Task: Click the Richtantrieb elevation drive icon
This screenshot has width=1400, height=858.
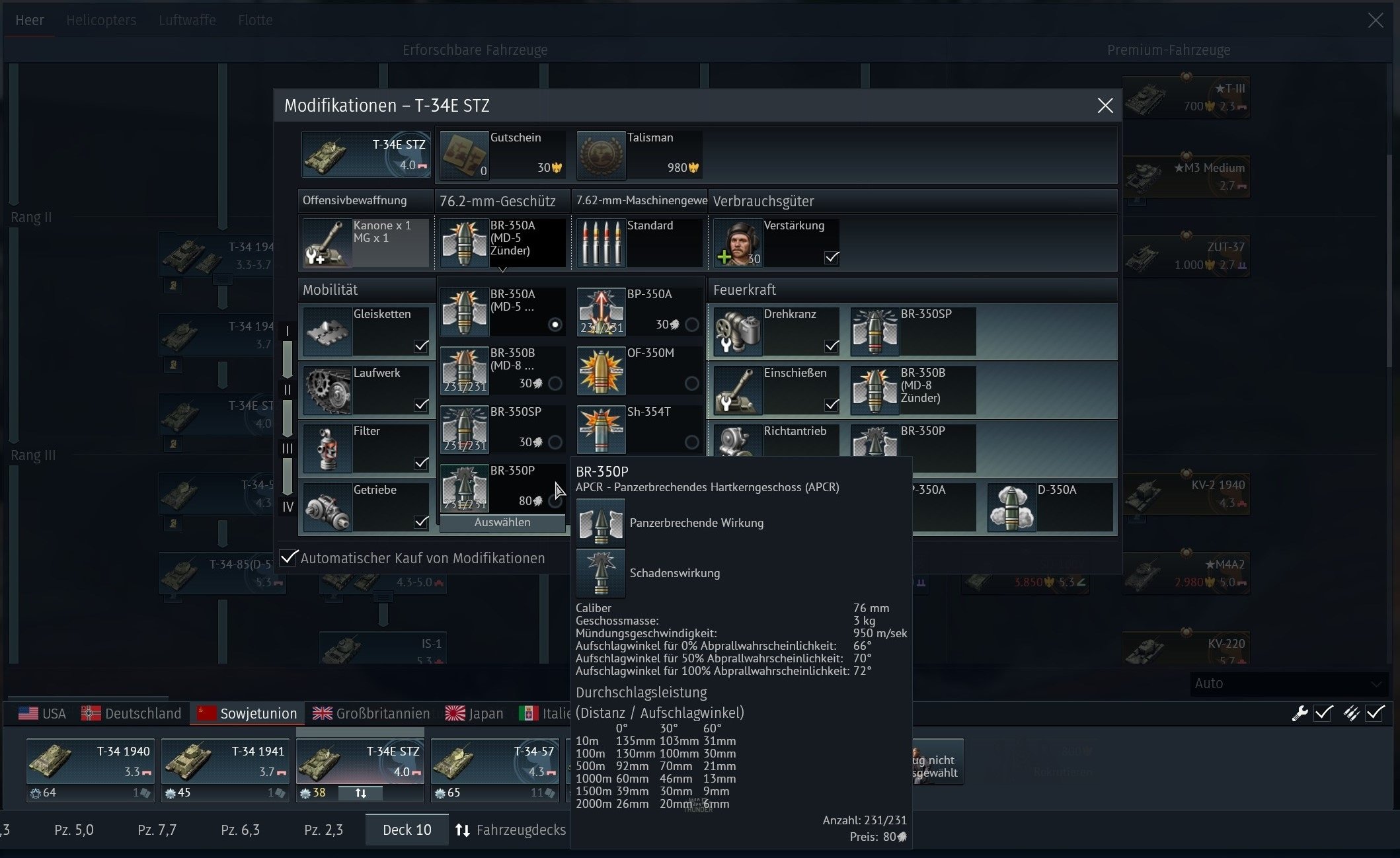Action: click(x=738, y=441)
